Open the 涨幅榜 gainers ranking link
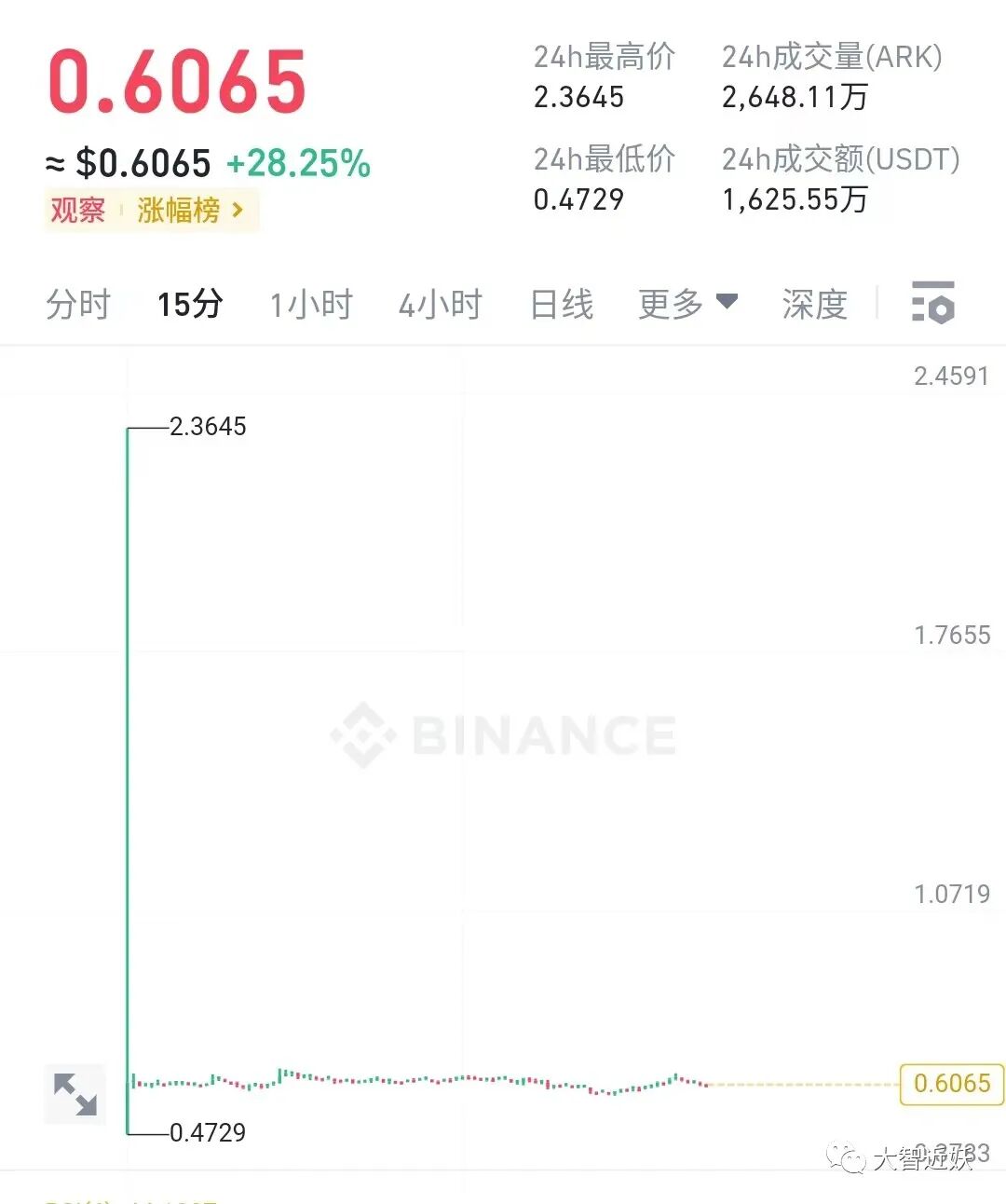The height and width of the screenshot is (1204, 1006). tap(179, 211)
